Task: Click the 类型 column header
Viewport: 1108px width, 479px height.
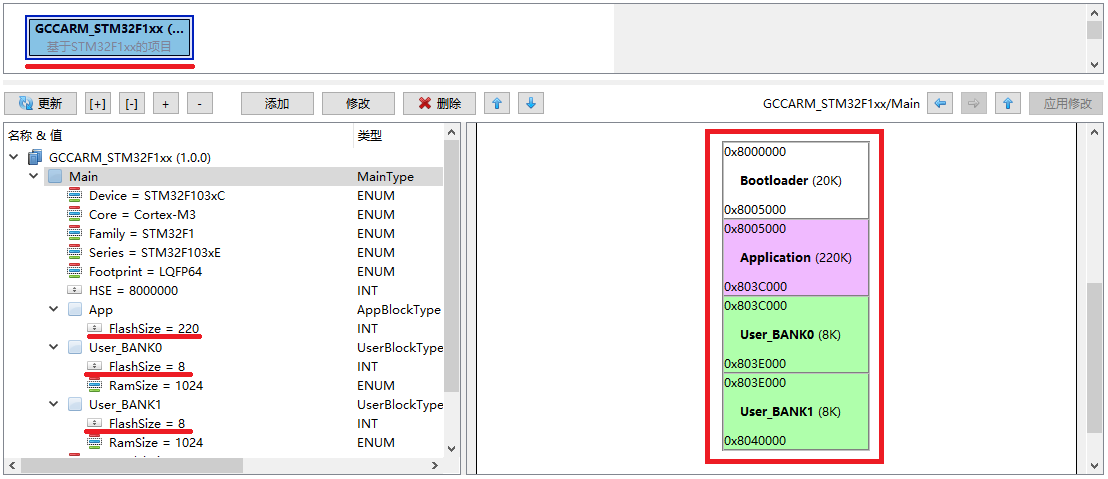Action: click(399, 136)
